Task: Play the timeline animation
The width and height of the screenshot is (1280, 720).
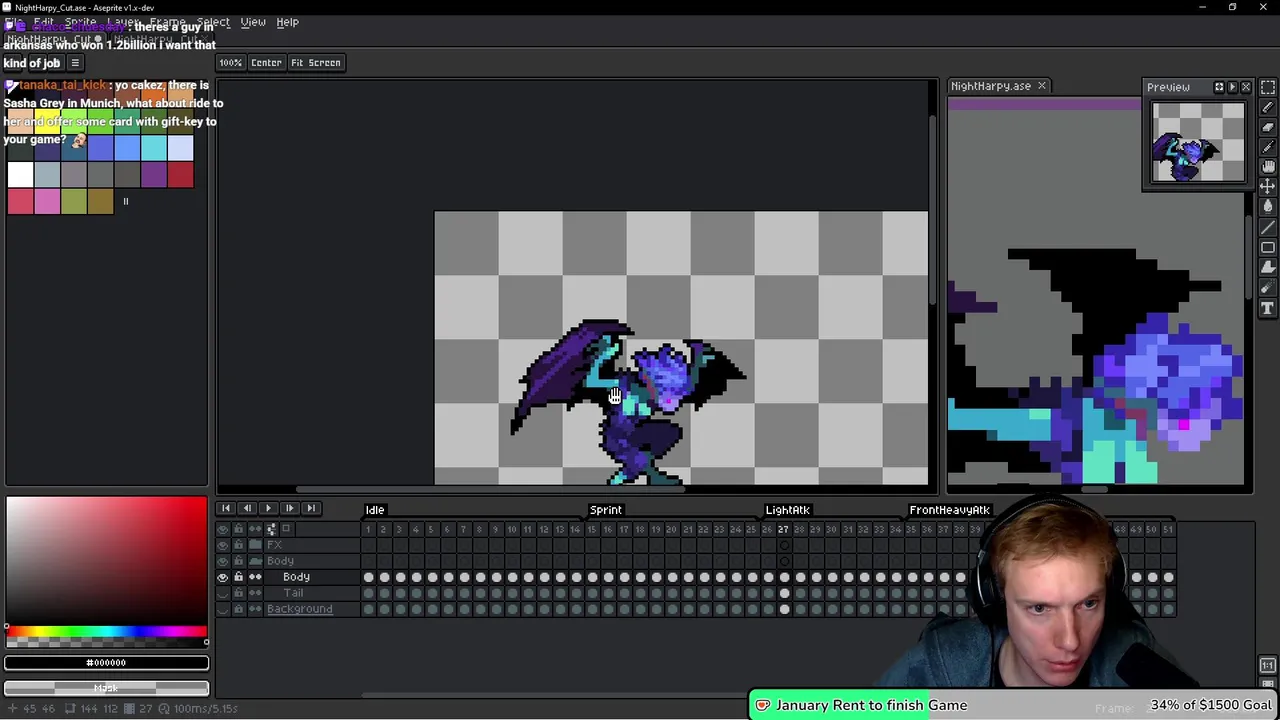Action: click(268, 509)
